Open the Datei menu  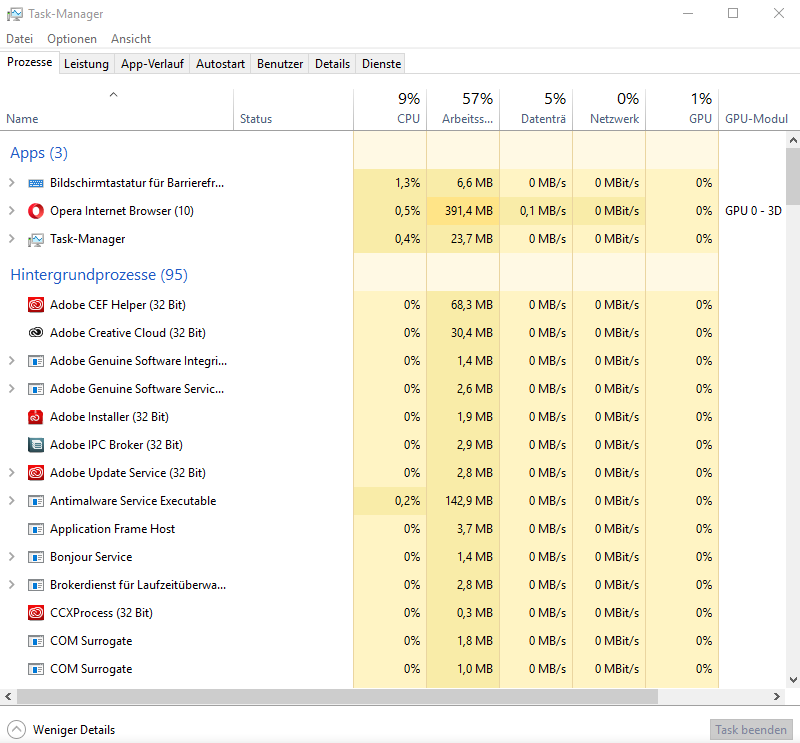[19, 39]
